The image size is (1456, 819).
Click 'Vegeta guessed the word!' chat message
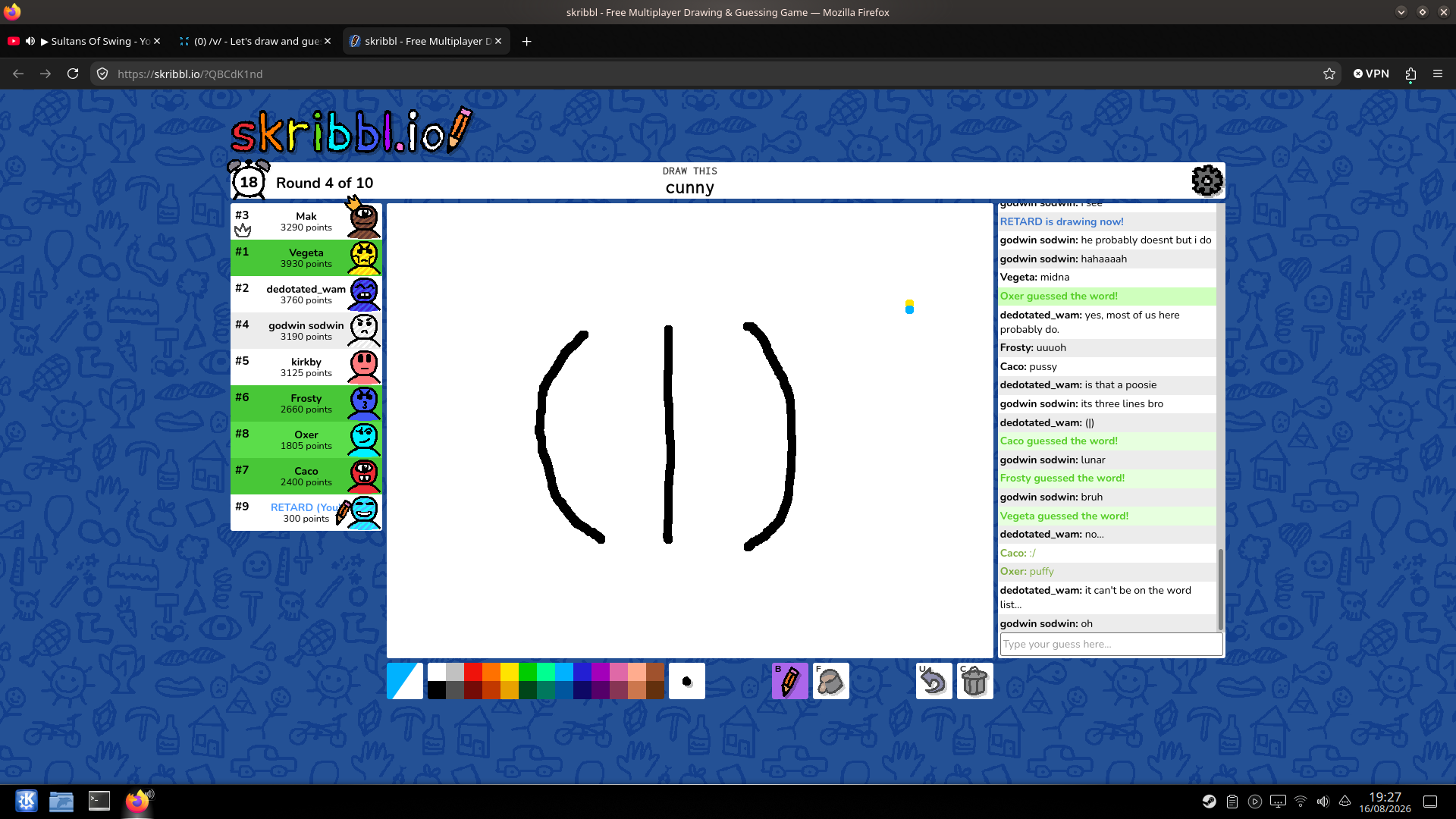click(x=1108, y=516)
